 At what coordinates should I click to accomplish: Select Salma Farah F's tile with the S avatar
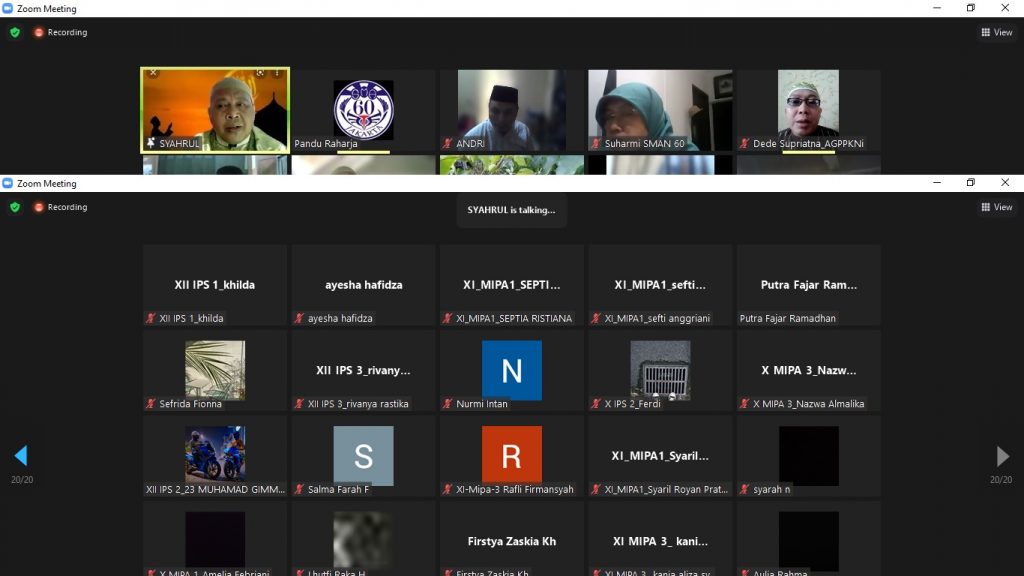363,455
